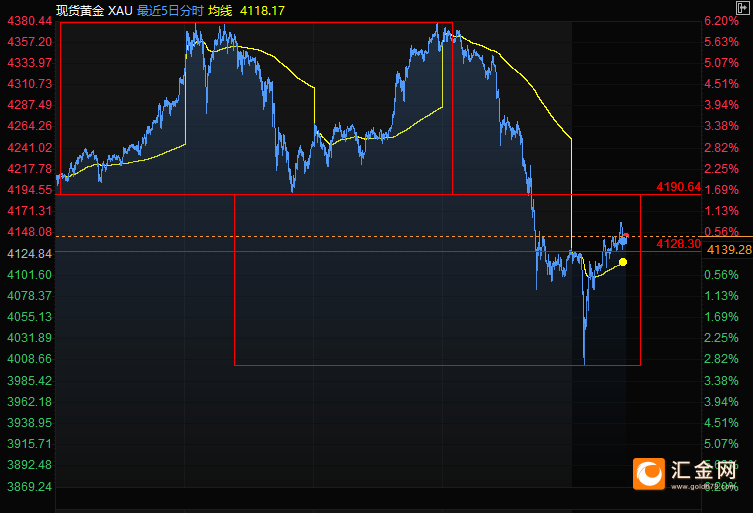The width and height of the screenshot is (753, 513).
Task: Click the 4194.55 price axis label
Action: pyautogui.click(x=29, y=190)
